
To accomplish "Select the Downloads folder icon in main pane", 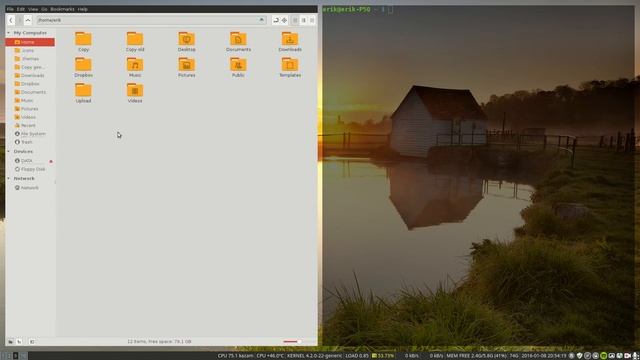I will [x=290, y=39].
